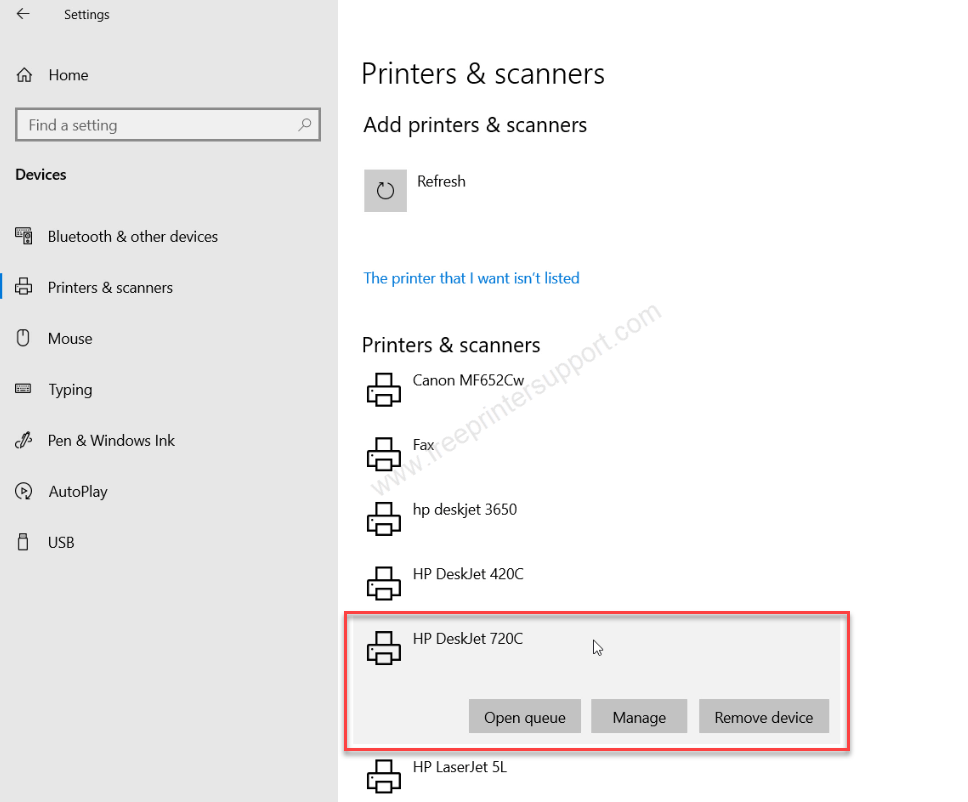Viewport: 968px width, 802px height.
Task: Open the Home settings page
Action: 69,75
